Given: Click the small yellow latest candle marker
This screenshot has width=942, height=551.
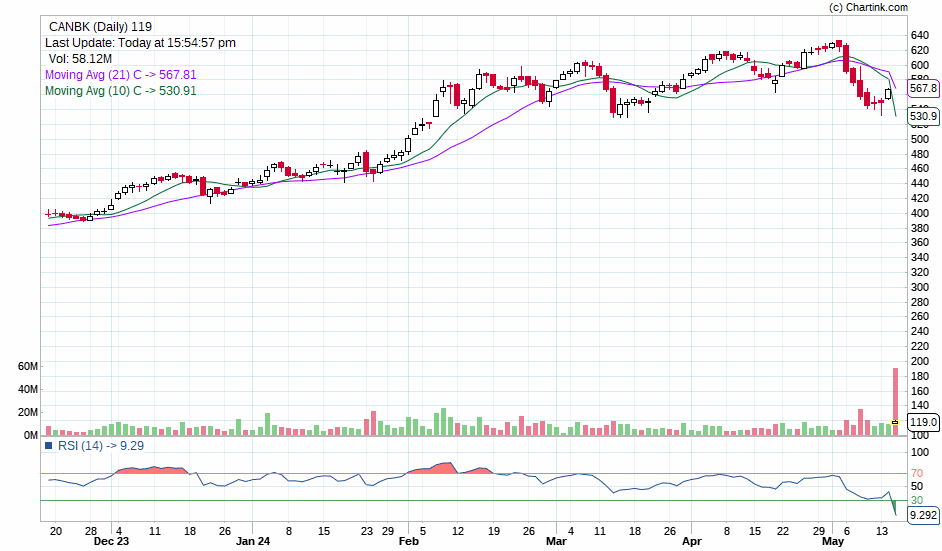Looking at the screenshot, I should [895, 422].
